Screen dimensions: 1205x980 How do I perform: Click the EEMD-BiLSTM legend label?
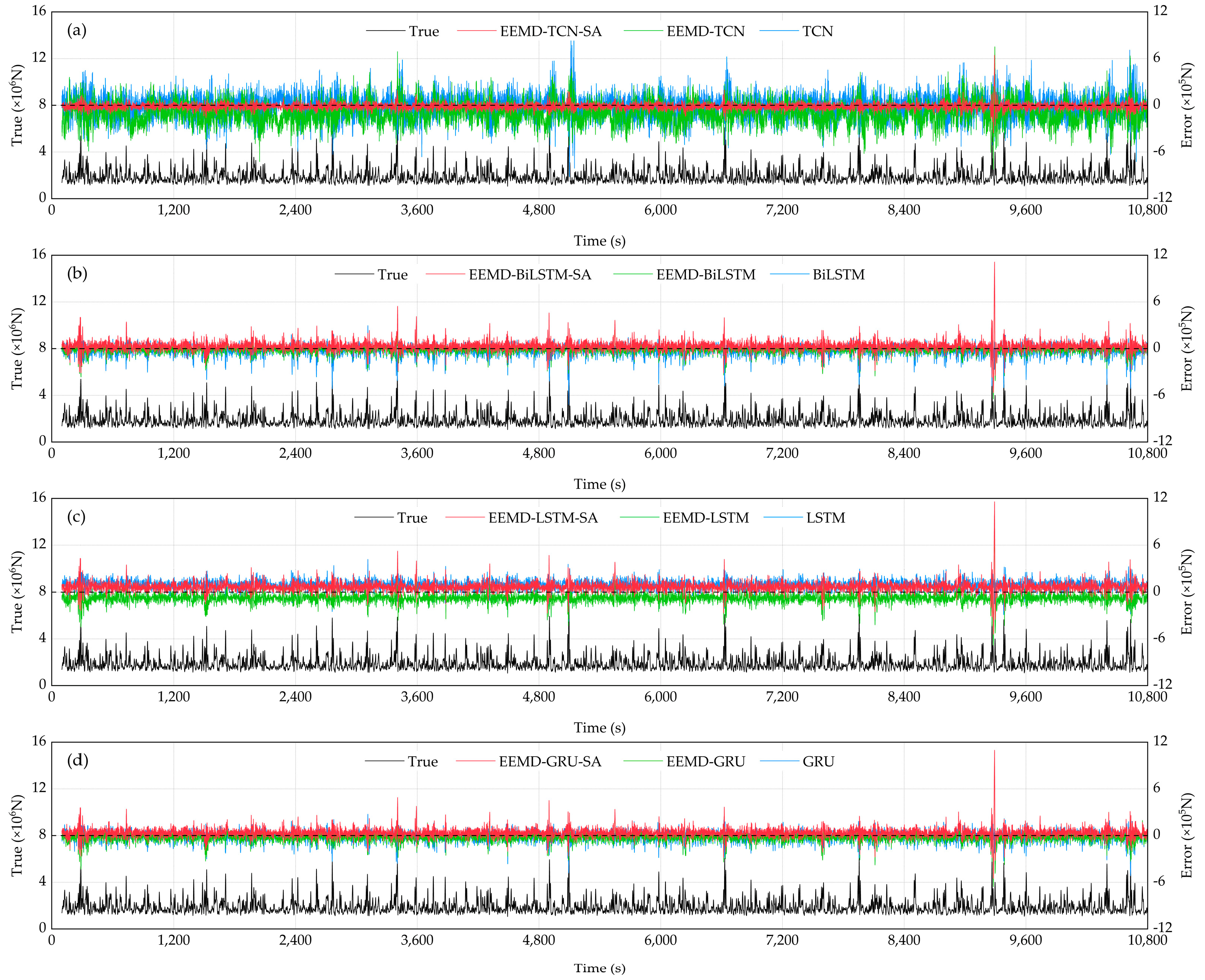pyautogui.click(x=705, y=275)
